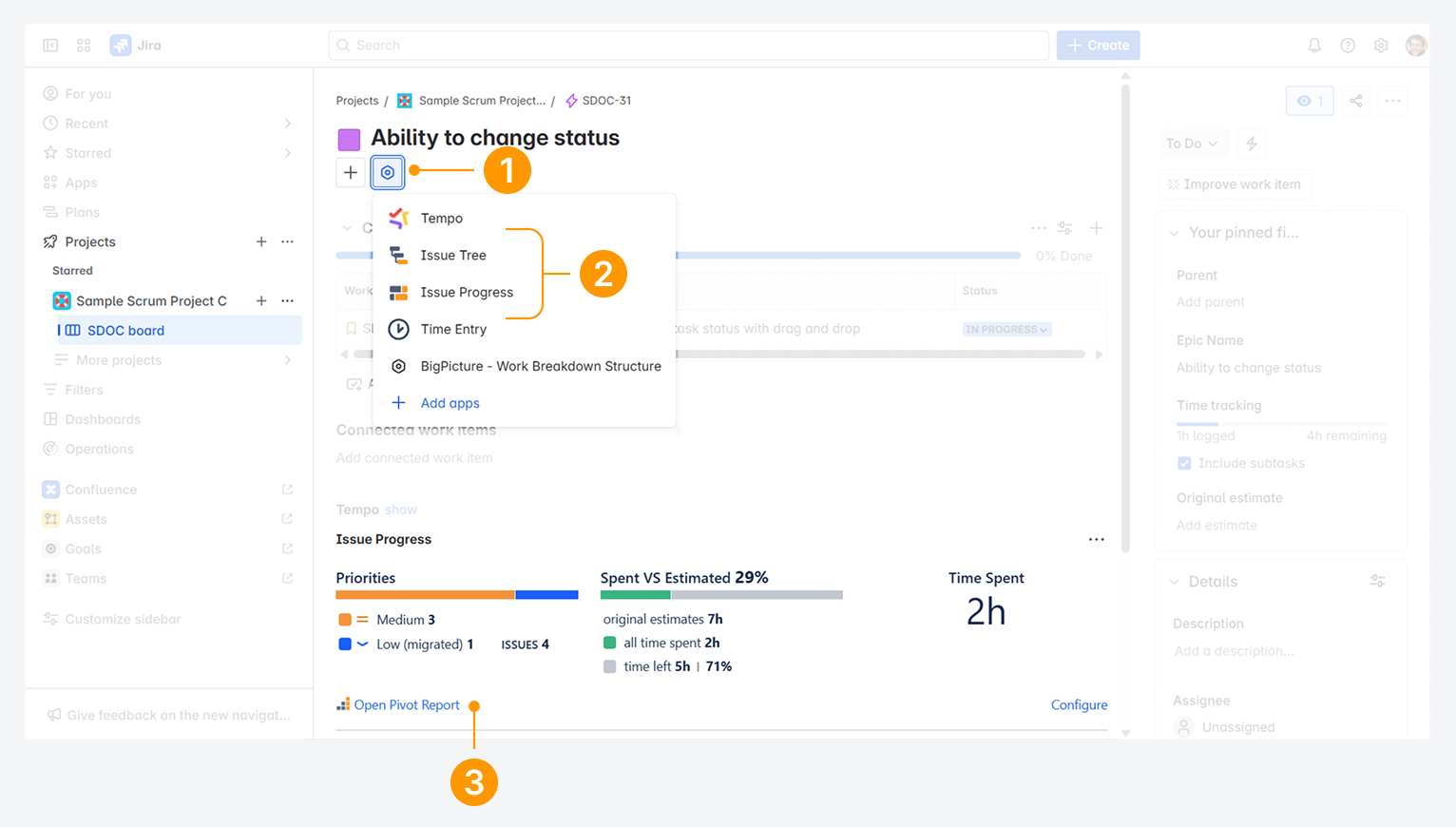This screenshot has height=827, width=1456.
Task: Add a project via plus next to Projects
Action: point(261,241)
